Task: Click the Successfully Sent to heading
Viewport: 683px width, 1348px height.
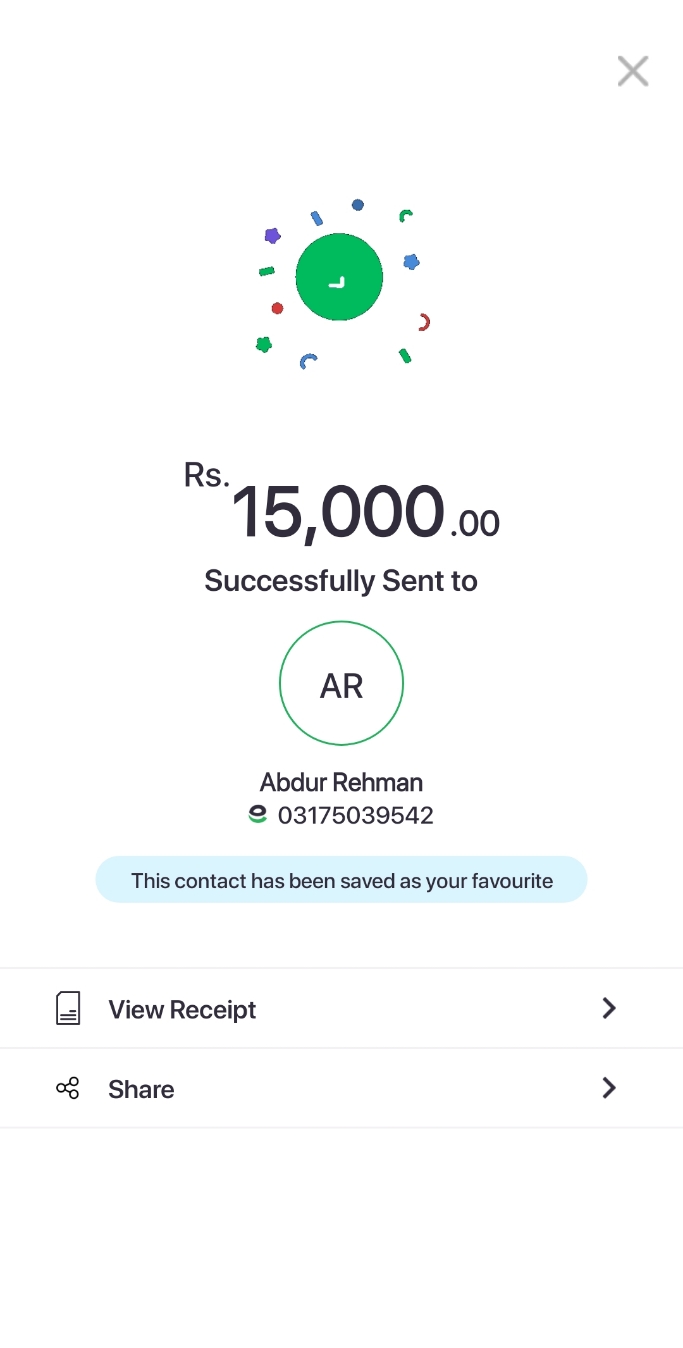Action: (341, 581)
